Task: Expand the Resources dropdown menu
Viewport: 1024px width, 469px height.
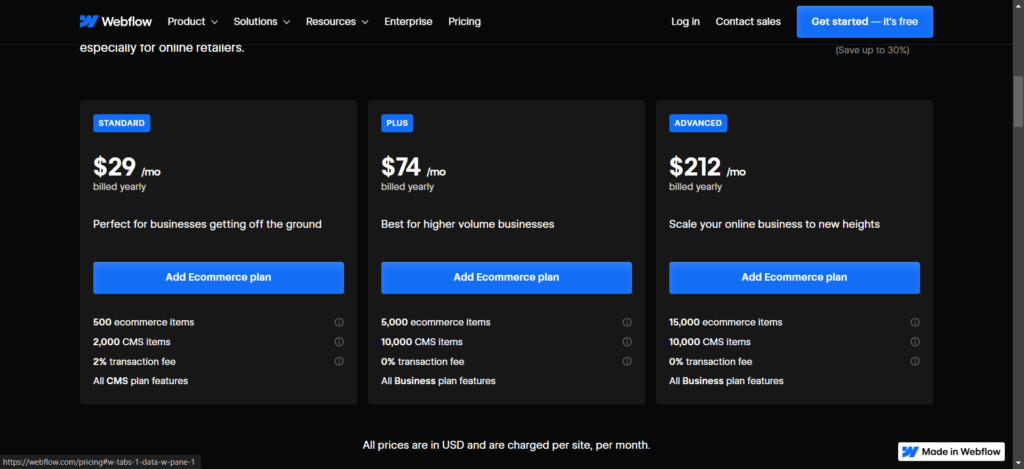Action: pyautogui.click(x=337, y=22)
